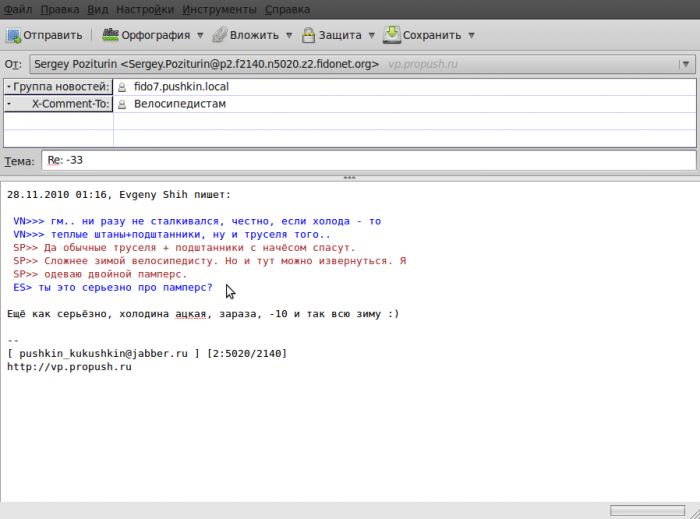The image size is (700, 519).
Task: Open the Файл menu
Action: point(18,9)
